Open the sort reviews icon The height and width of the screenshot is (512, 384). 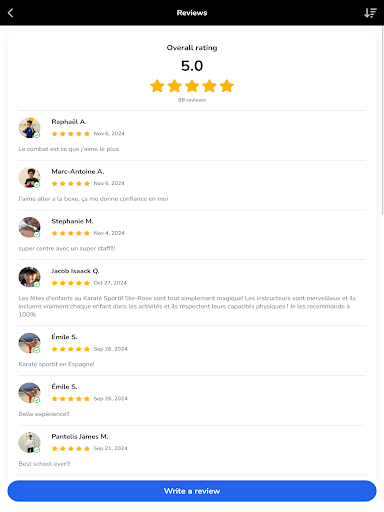[370, 13]
